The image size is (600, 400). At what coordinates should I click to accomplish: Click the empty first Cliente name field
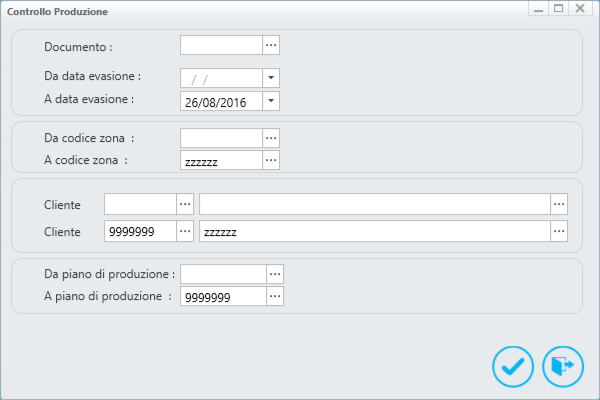(375, 204)
